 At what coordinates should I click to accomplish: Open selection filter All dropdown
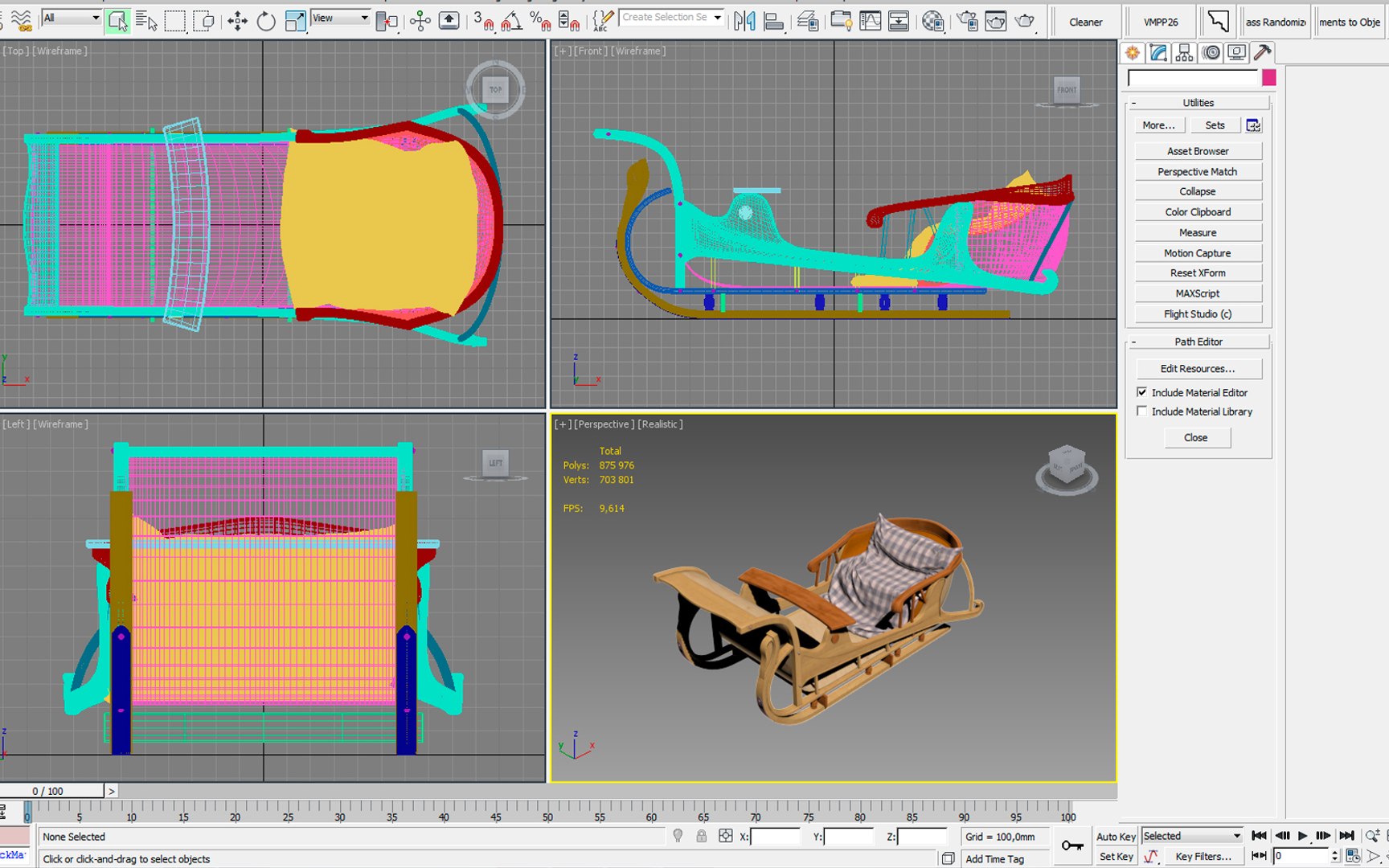point(72,18)
